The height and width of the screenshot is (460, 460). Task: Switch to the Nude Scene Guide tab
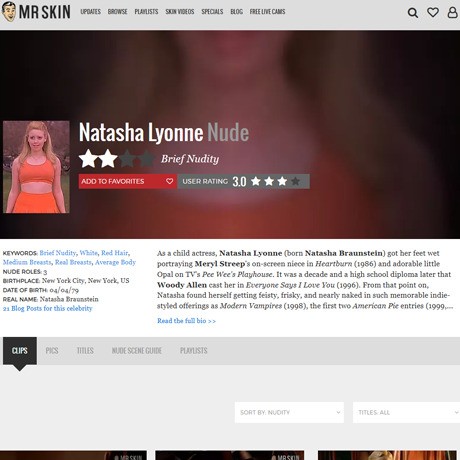point(137,351)
